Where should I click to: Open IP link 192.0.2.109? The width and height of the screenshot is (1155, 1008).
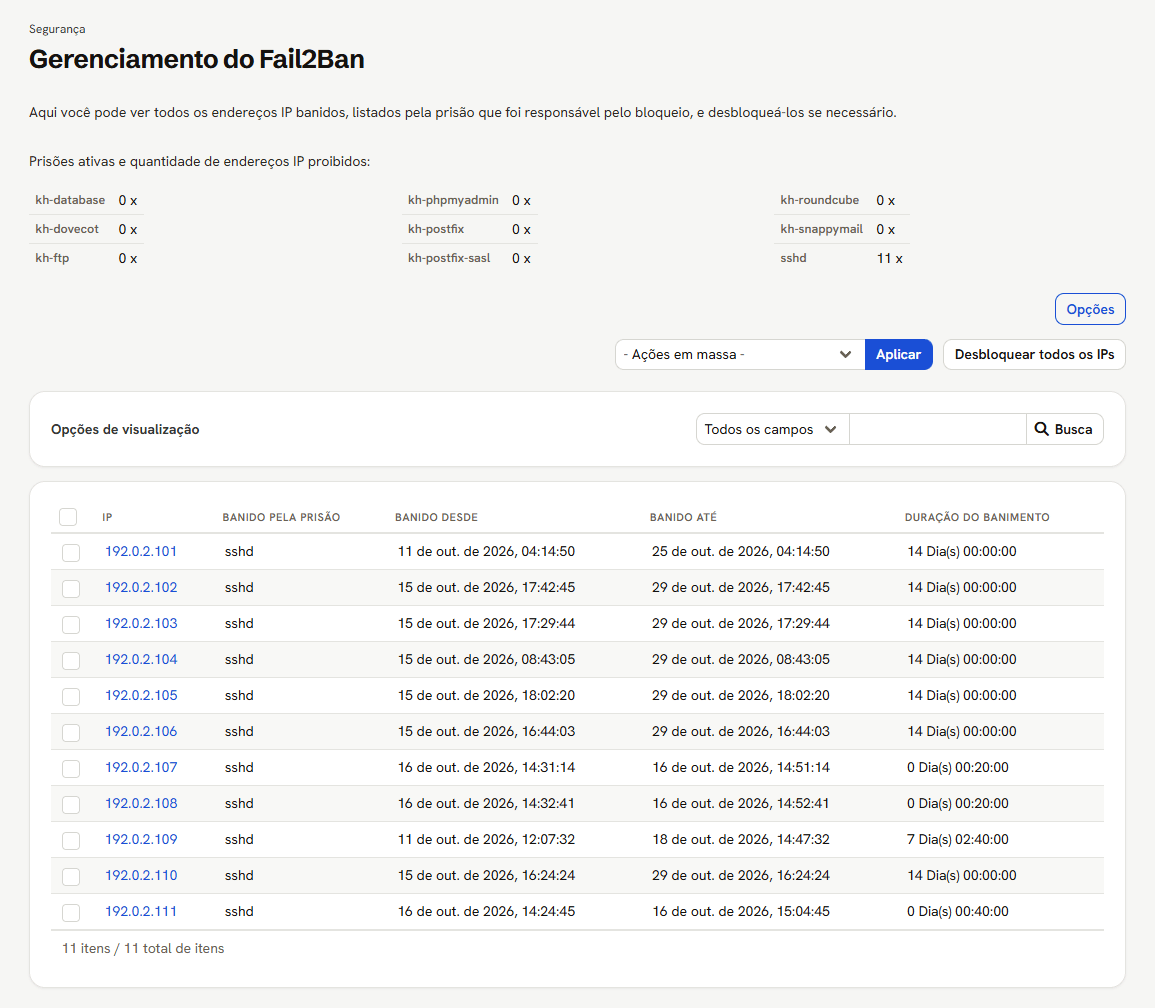pos(141,840)
